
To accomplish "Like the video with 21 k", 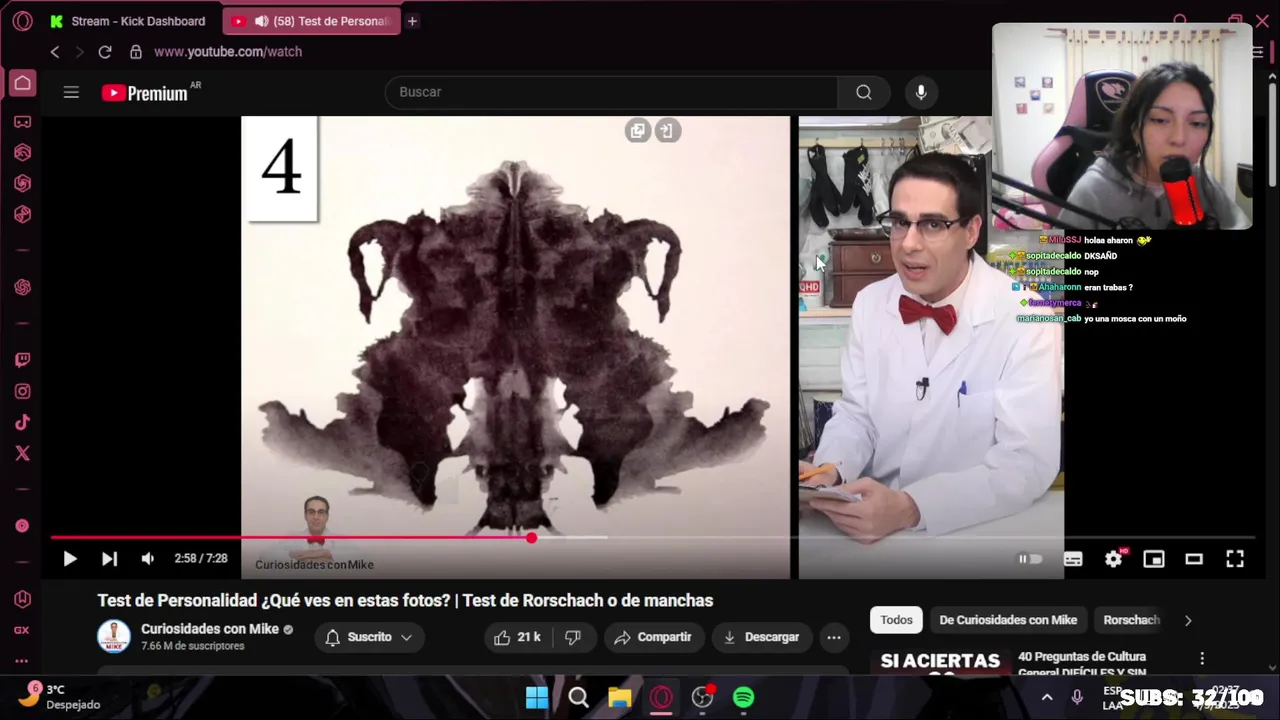I will [517, 637].
